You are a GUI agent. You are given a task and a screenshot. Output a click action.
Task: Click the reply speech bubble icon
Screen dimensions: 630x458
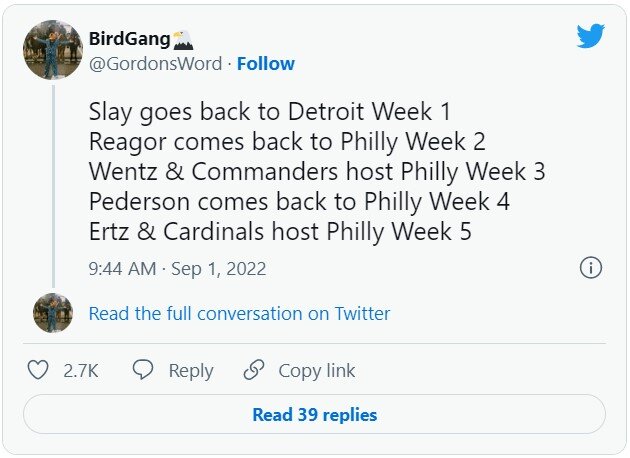tap(143, 370)
